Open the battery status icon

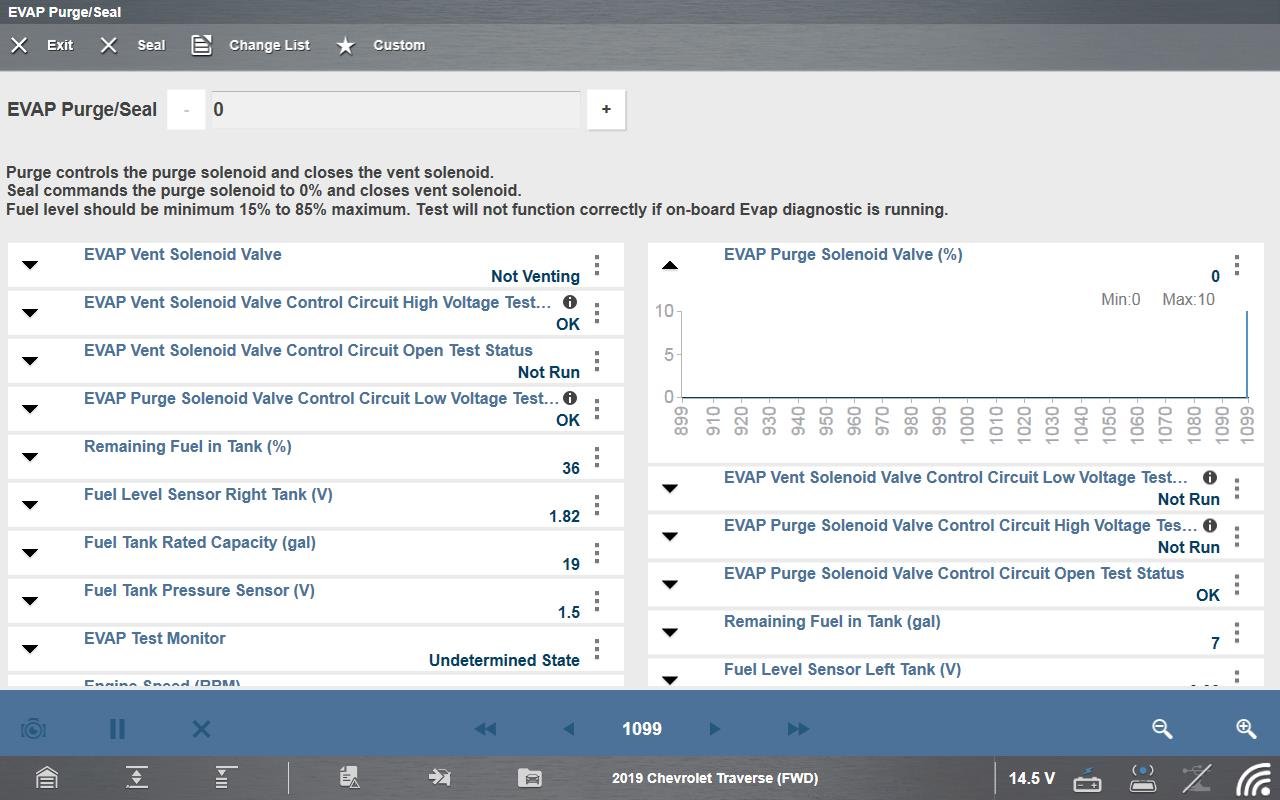point(1087,779)
